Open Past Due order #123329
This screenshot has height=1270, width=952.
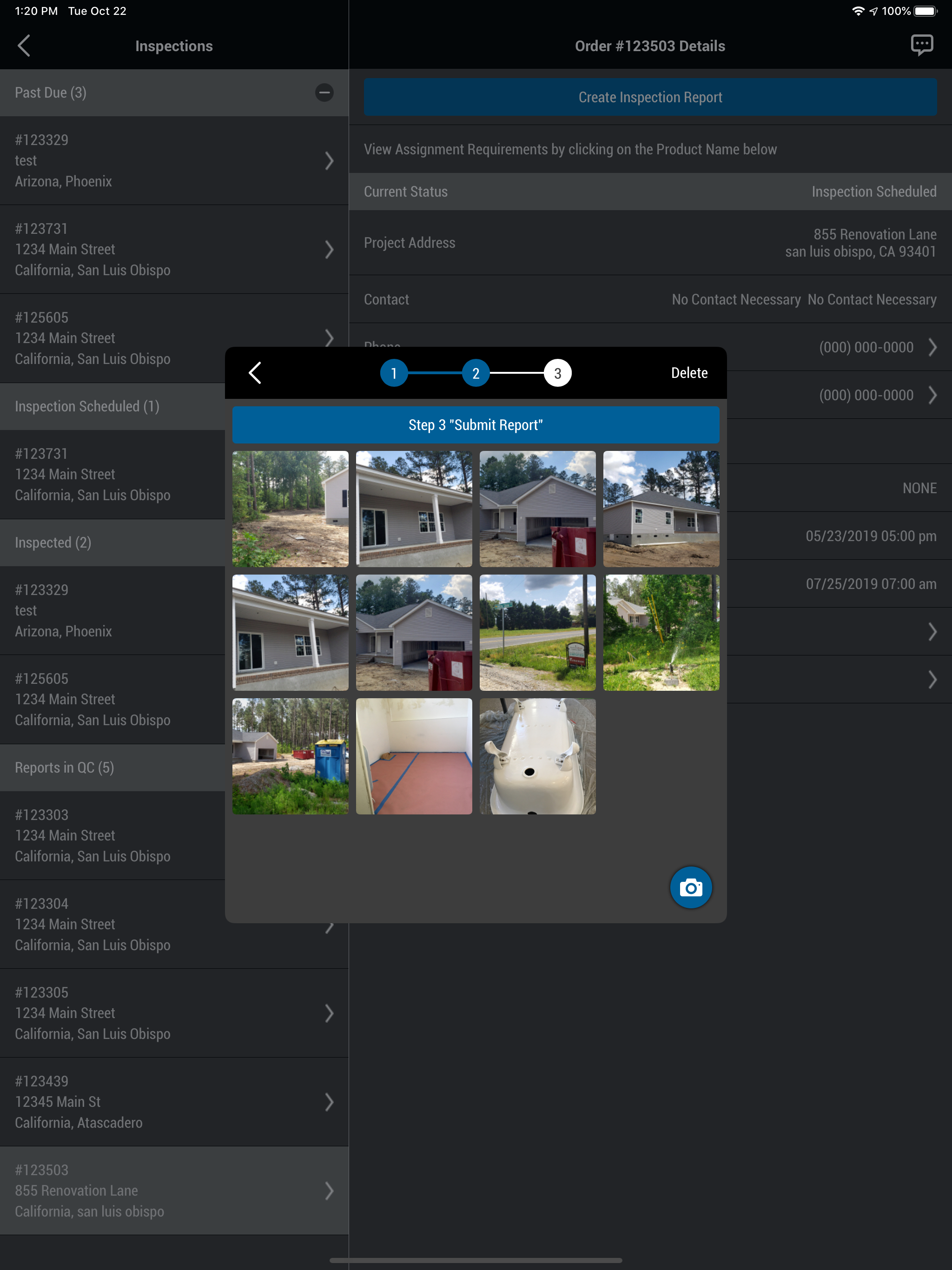pos(174,161)
